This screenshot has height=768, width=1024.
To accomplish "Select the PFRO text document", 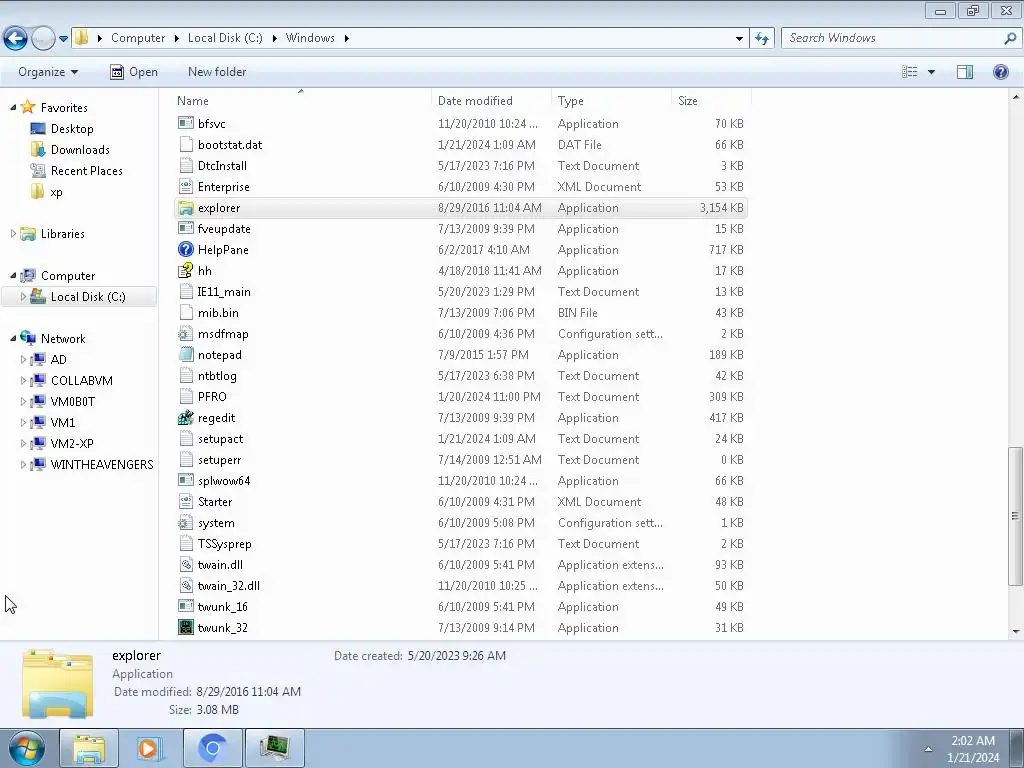I will click(x=212, y=396).
